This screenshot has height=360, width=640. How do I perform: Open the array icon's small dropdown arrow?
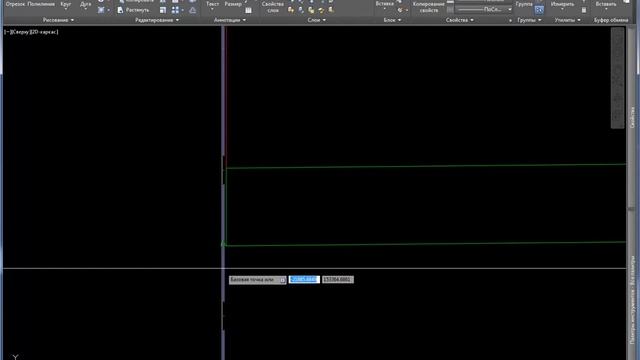(182, 10)
